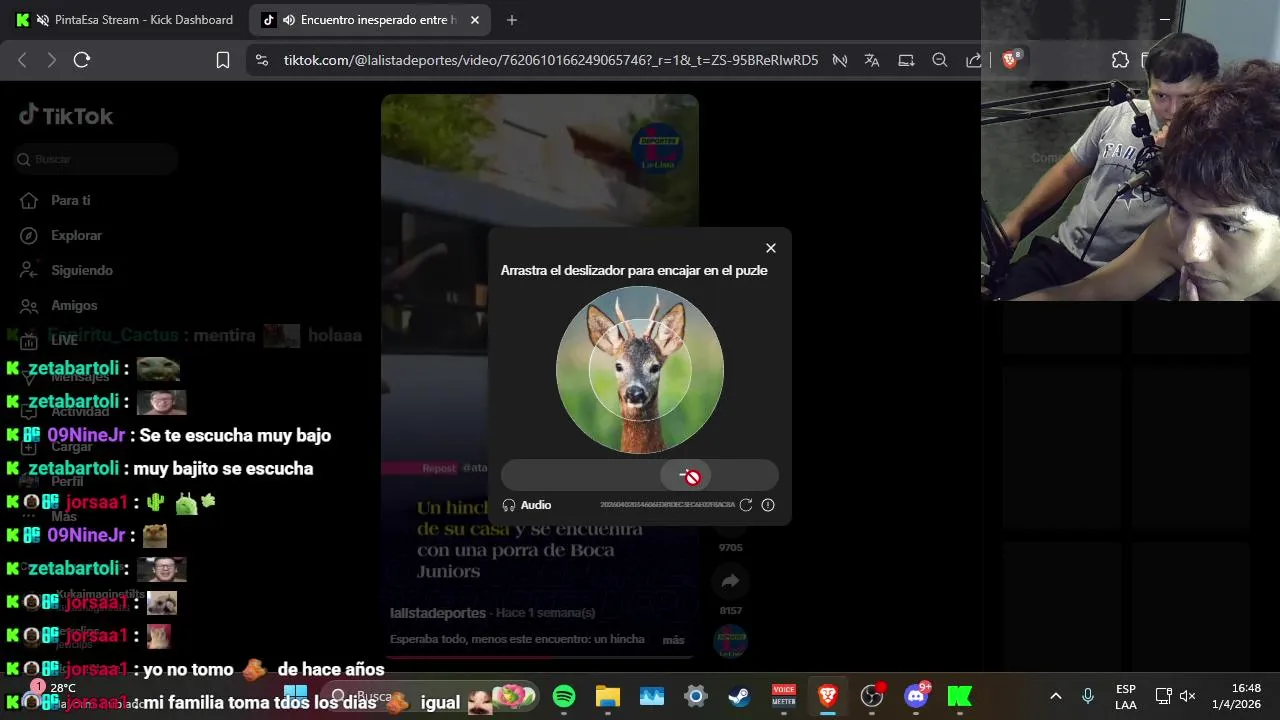Click the tiktok.com URL address field
This screenshot has height=720, width=1280.
[550, 60]
